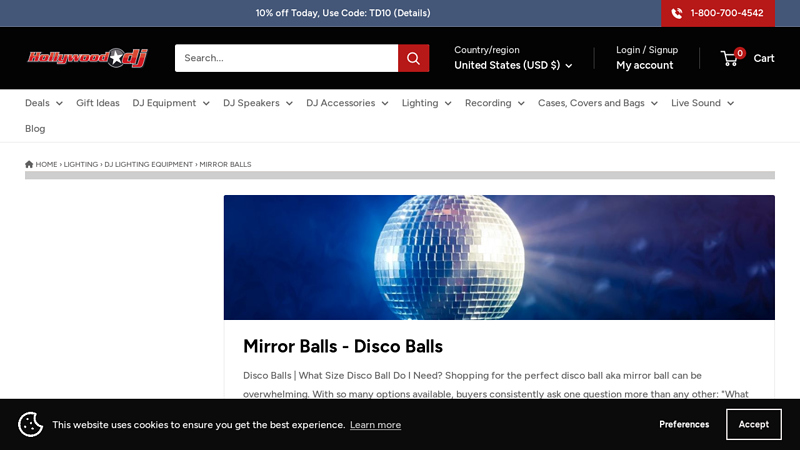
Task: Go to DJ LIGHTING EQUIPMENT breadcrumb
Action: point(148,164)
